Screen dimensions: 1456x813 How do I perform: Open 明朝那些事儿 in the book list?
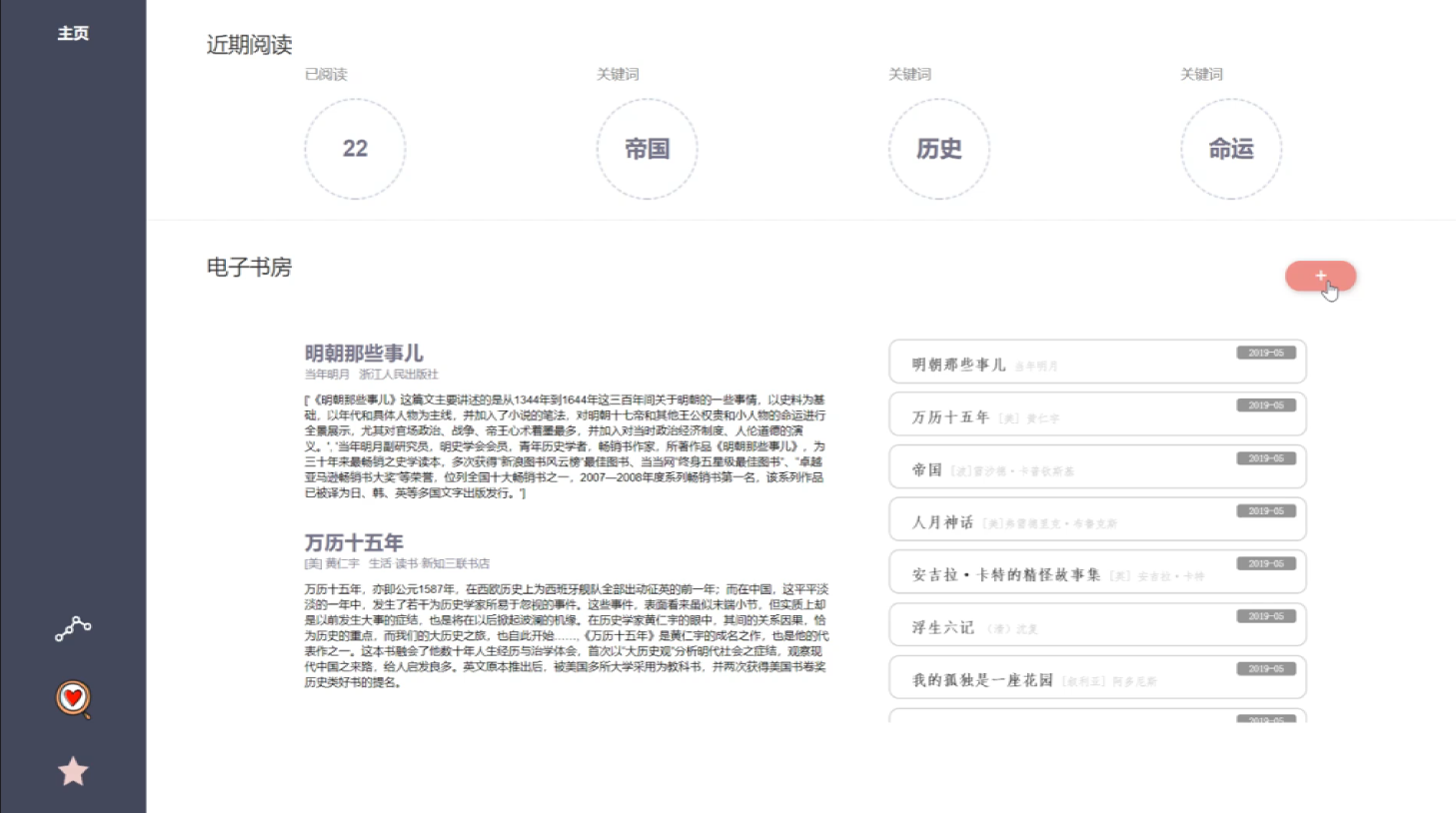pos(1096,363)
